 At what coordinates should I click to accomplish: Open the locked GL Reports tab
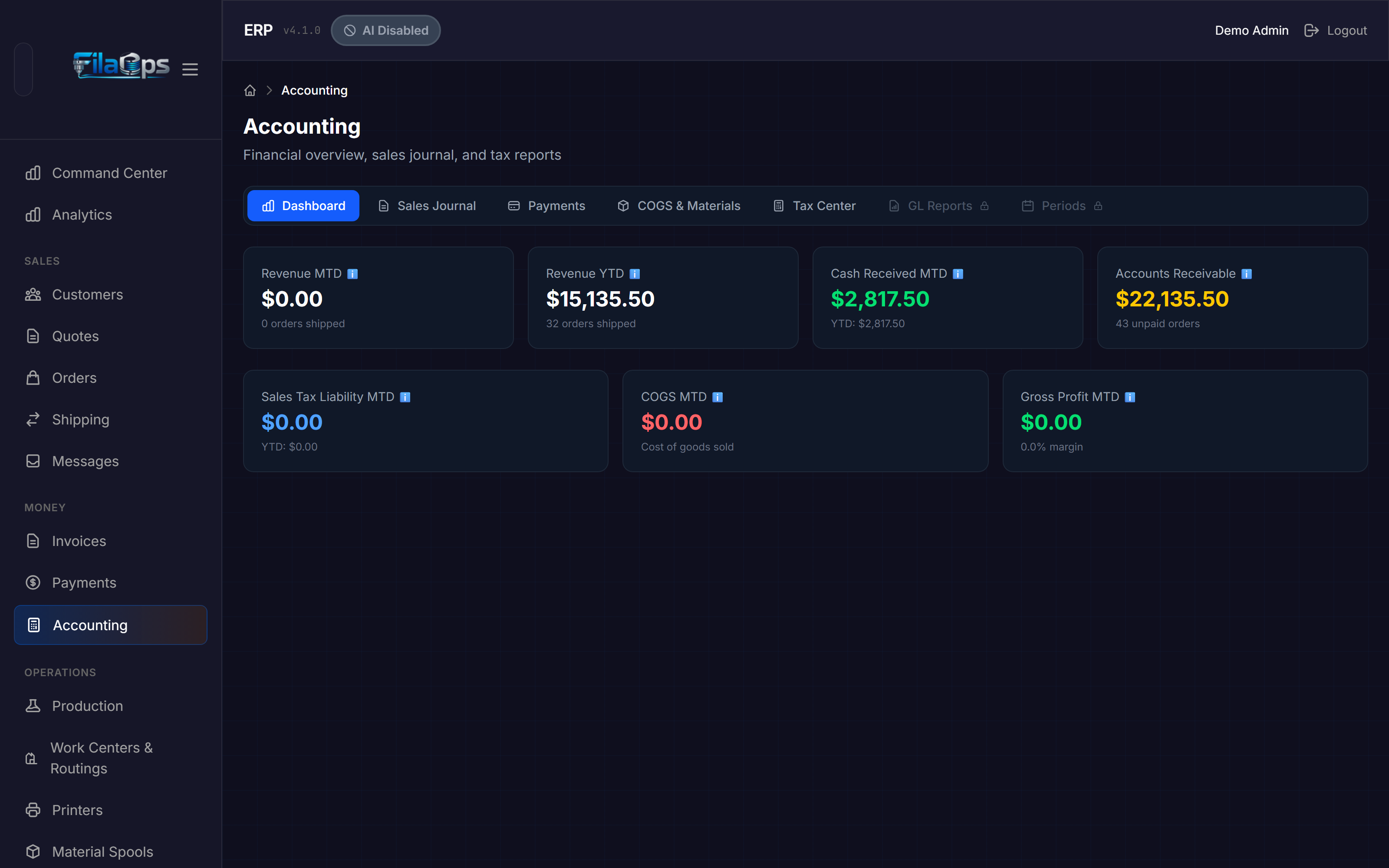(x=938, y=206)
